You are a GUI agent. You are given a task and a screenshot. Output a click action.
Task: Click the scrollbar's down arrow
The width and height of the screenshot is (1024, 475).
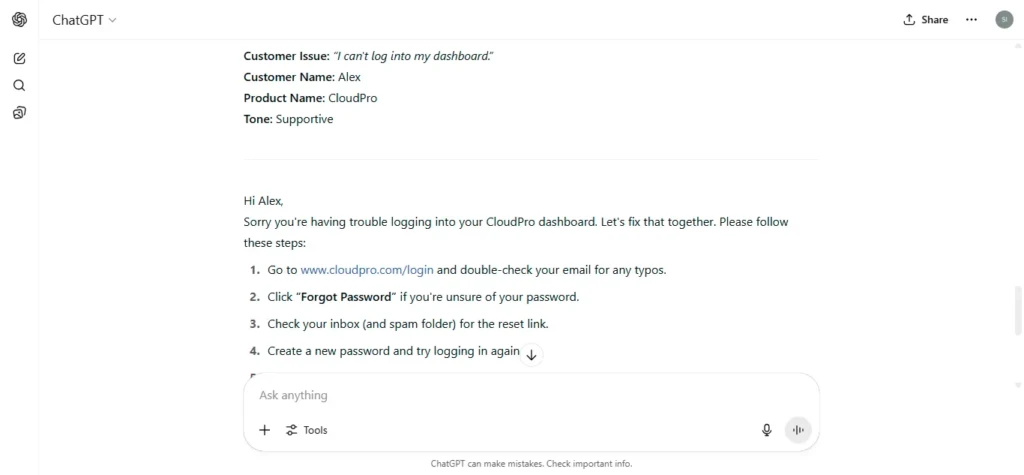(x=1017, y=385)
